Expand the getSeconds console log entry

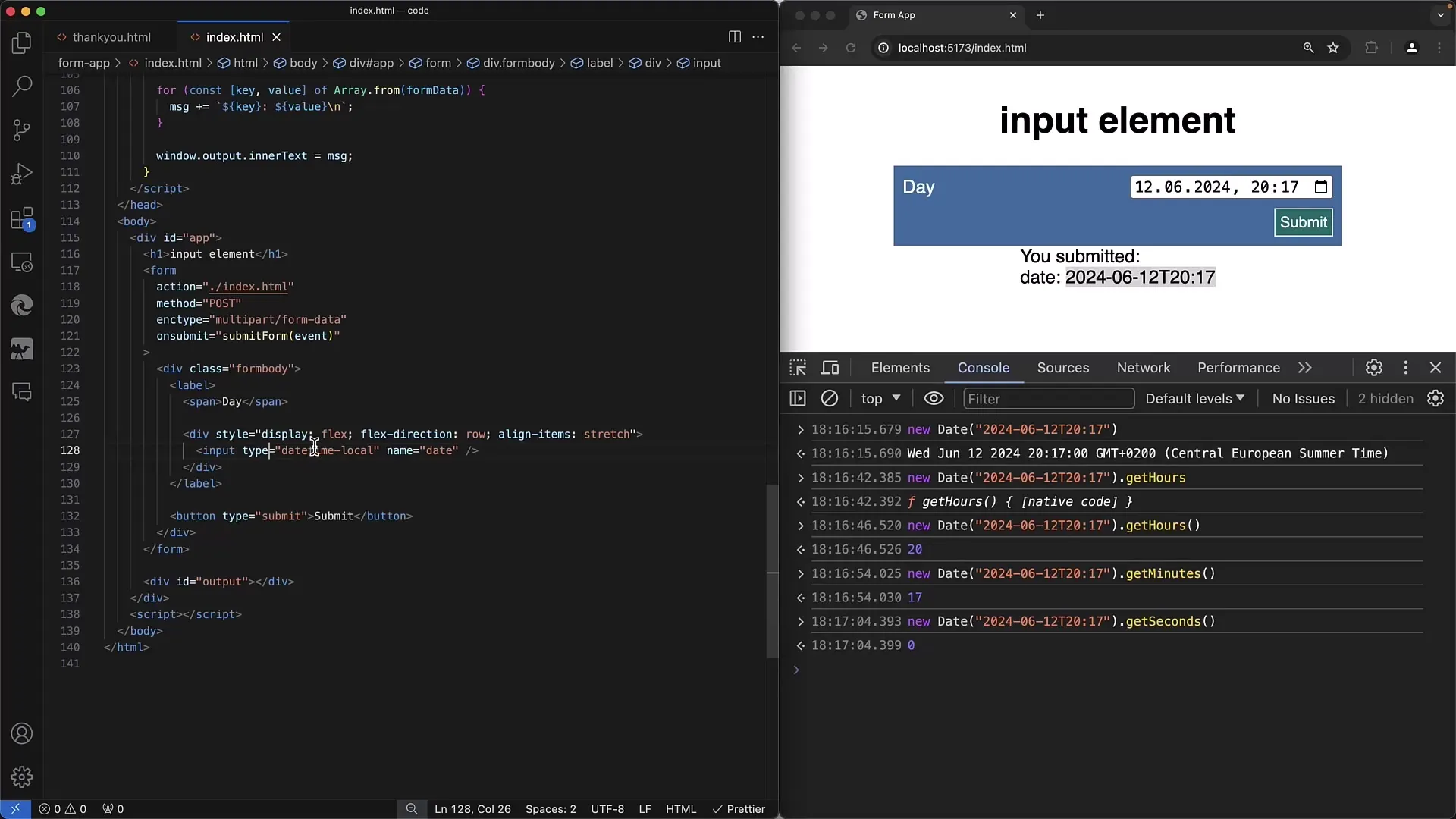tap(800, 621)
